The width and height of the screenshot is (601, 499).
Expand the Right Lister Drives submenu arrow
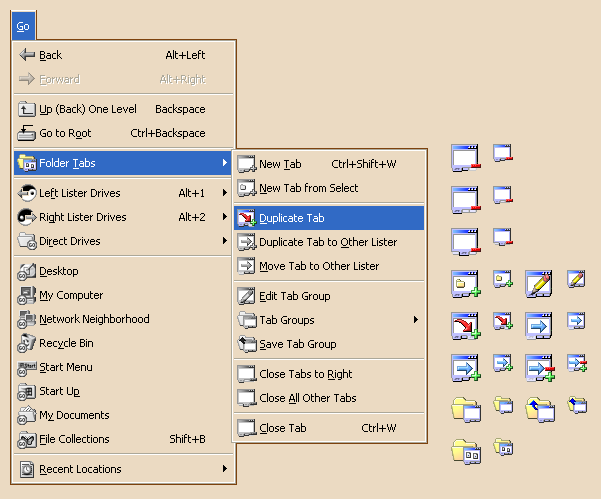pos(225,217)
